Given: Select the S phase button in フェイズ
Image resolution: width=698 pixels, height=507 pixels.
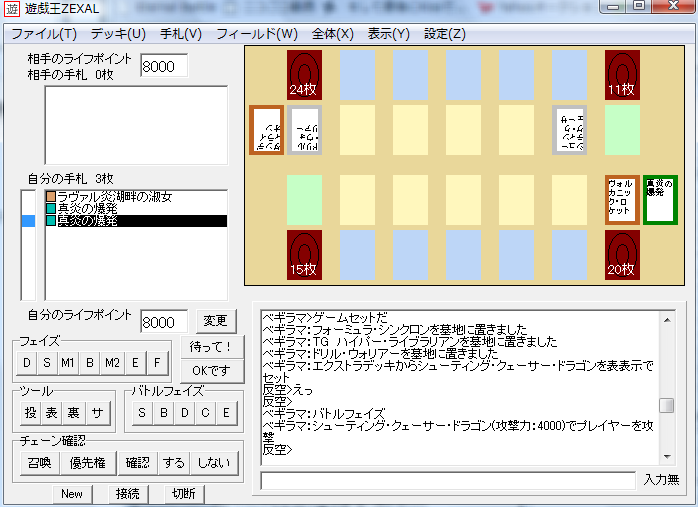Looking at the screenshot, I should pos(47,363).
